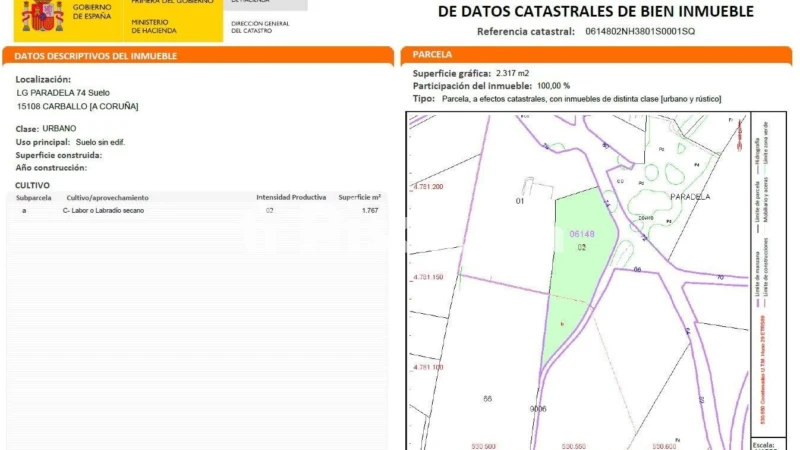Click the 'PARADELA' place name on map

tap(690, 197)
